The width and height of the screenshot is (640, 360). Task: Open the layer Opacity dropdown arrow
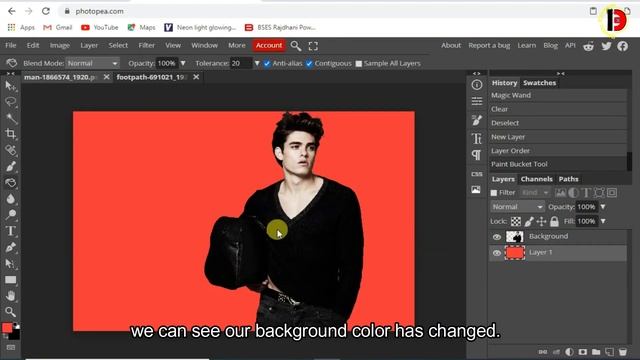click(x=603, y=207)
